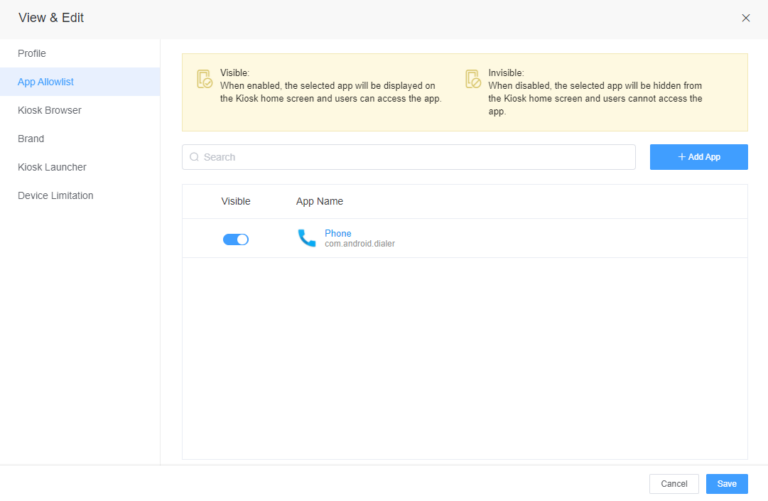Click the Visible column header
The image size is (768, 501).
(x=236, y=201)
